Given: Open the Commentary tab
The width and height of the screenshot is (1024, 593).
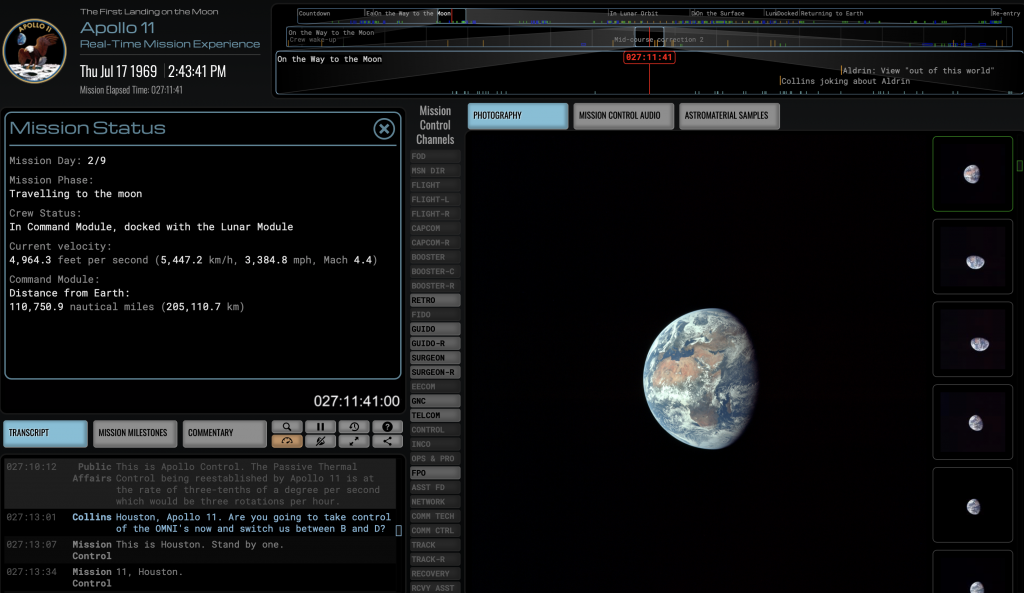Looking at the screenshot, I should pos(224,433).
